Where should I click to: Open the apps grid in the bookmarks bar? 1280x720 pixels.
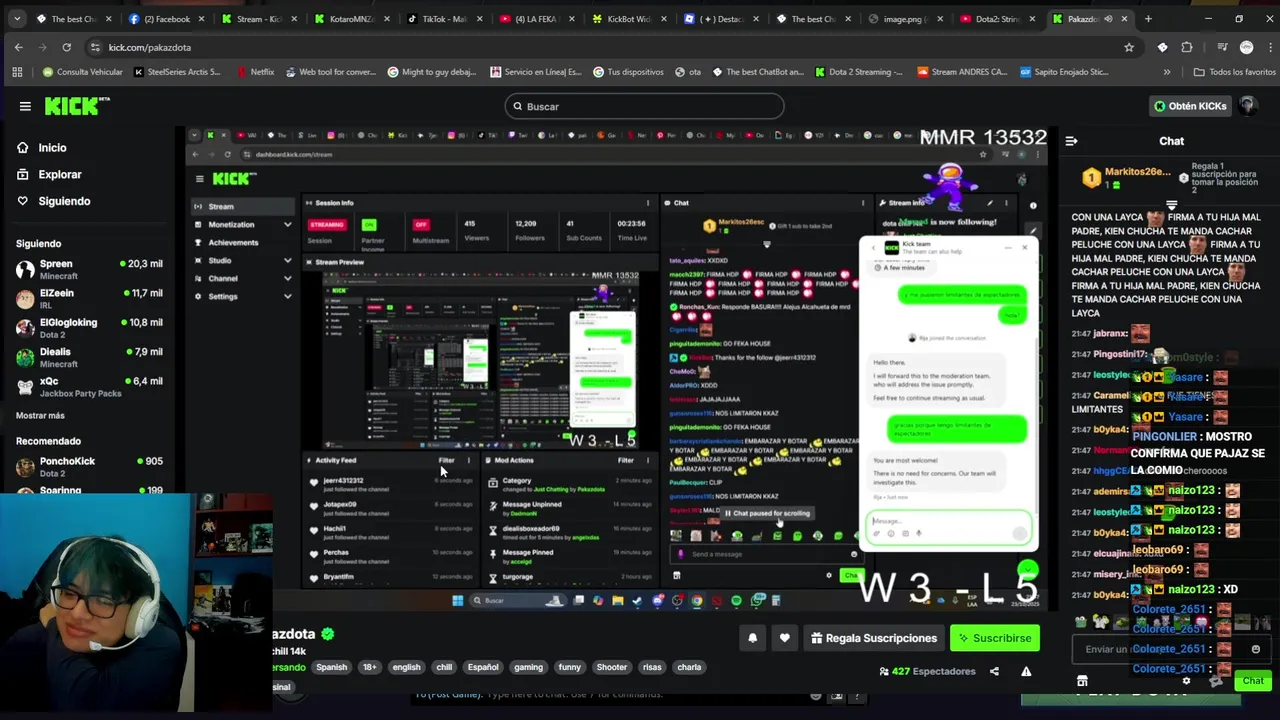(x=17, y=72)
